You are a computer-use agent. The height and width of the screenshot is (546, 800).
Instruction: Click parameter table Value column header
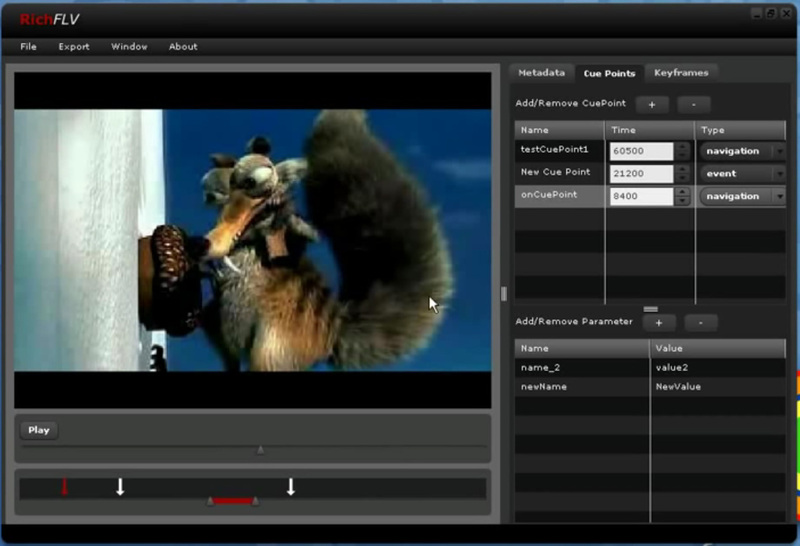718,349
